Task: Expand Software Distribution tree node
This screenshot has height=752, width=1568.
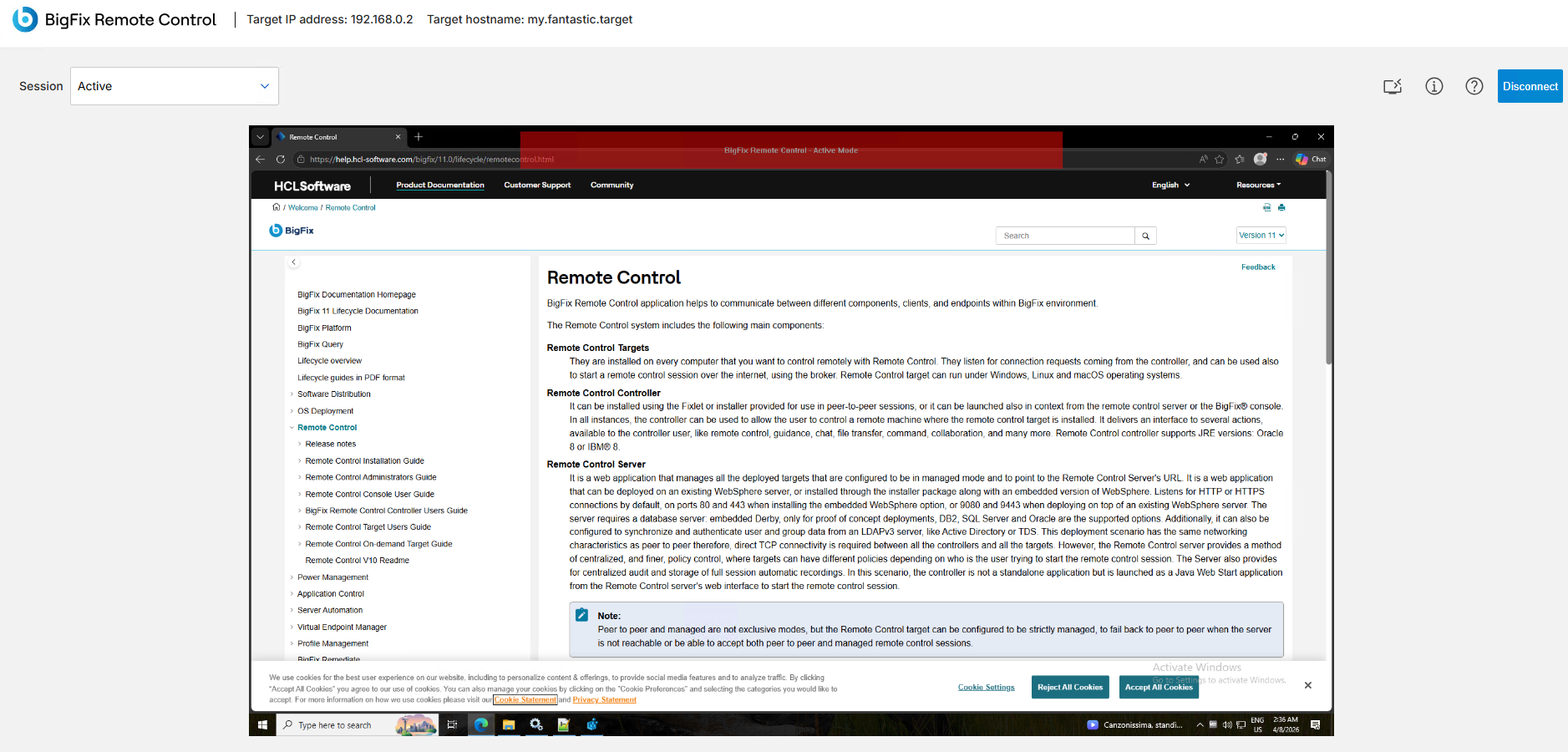Action: point(292,394)
